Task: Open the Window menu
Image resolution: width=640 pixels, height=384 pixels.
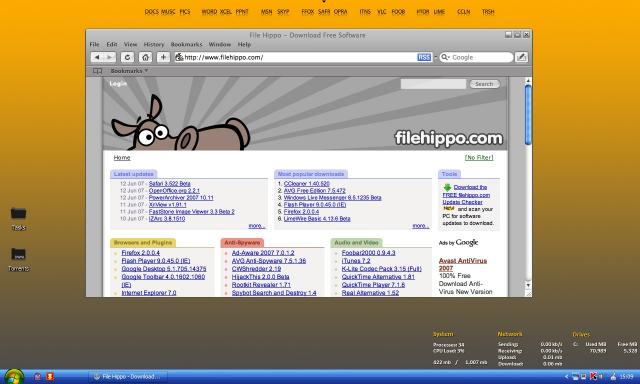Action: [220, 44]
